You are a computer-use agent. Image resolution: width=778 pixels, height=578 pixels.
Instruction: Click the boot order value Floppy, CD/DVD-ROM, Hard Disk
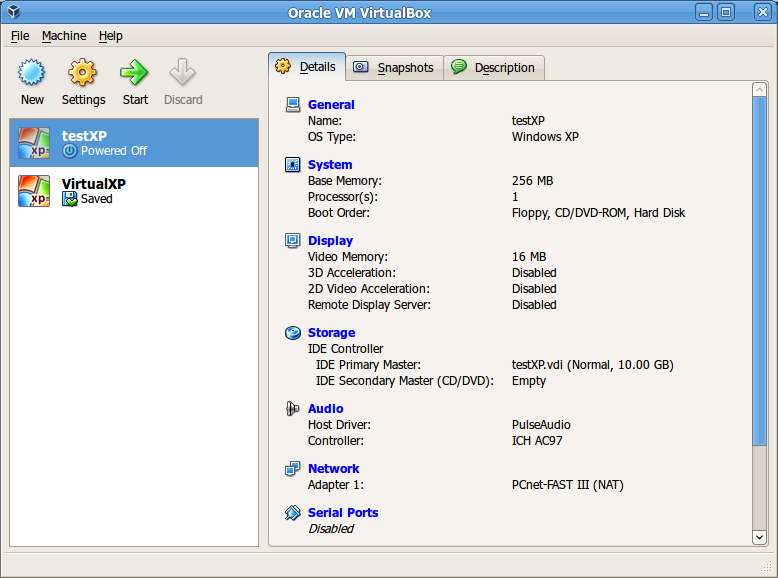tap(598, 213)
